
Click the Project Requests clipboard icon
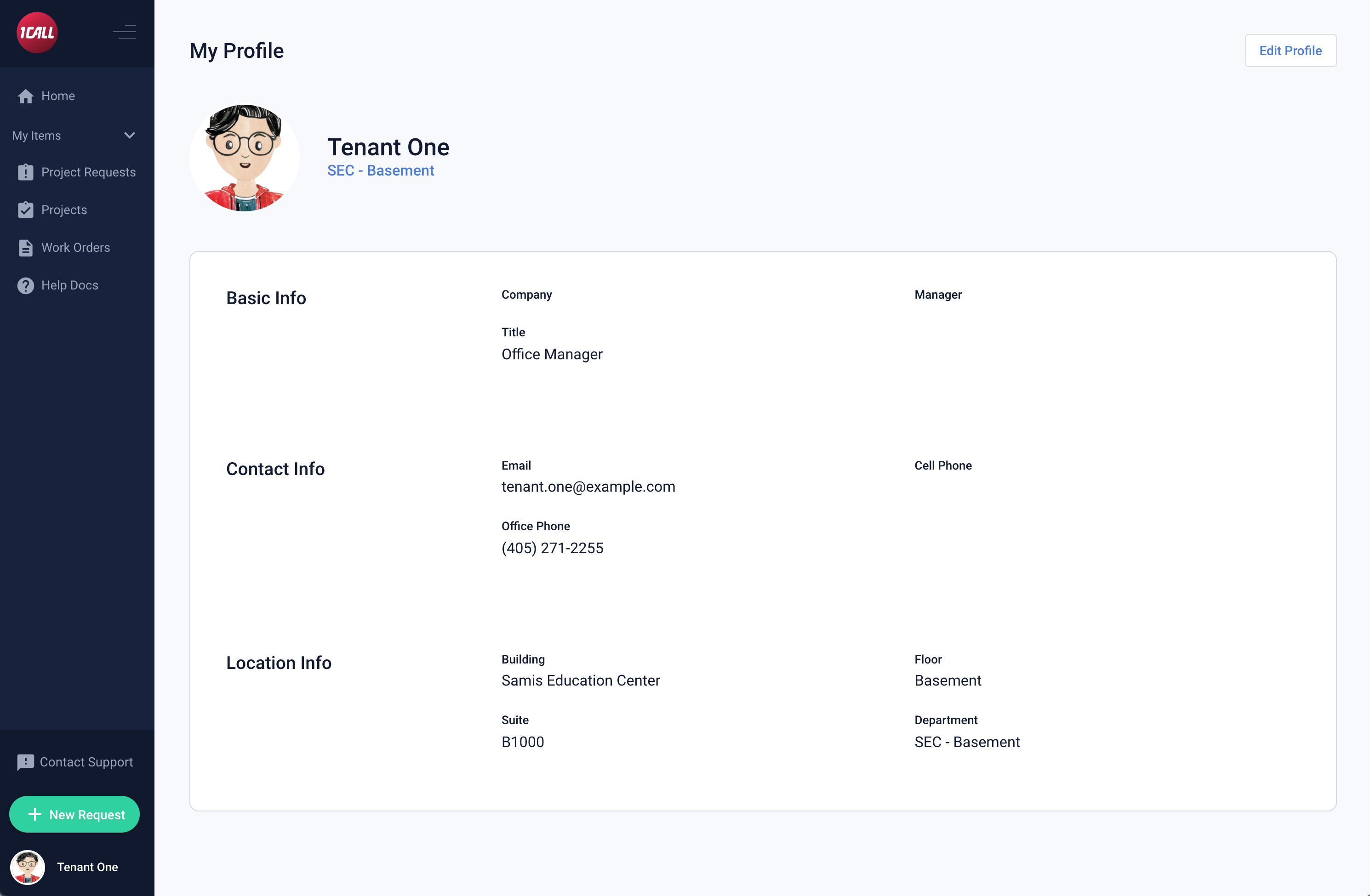pos(25,172)
